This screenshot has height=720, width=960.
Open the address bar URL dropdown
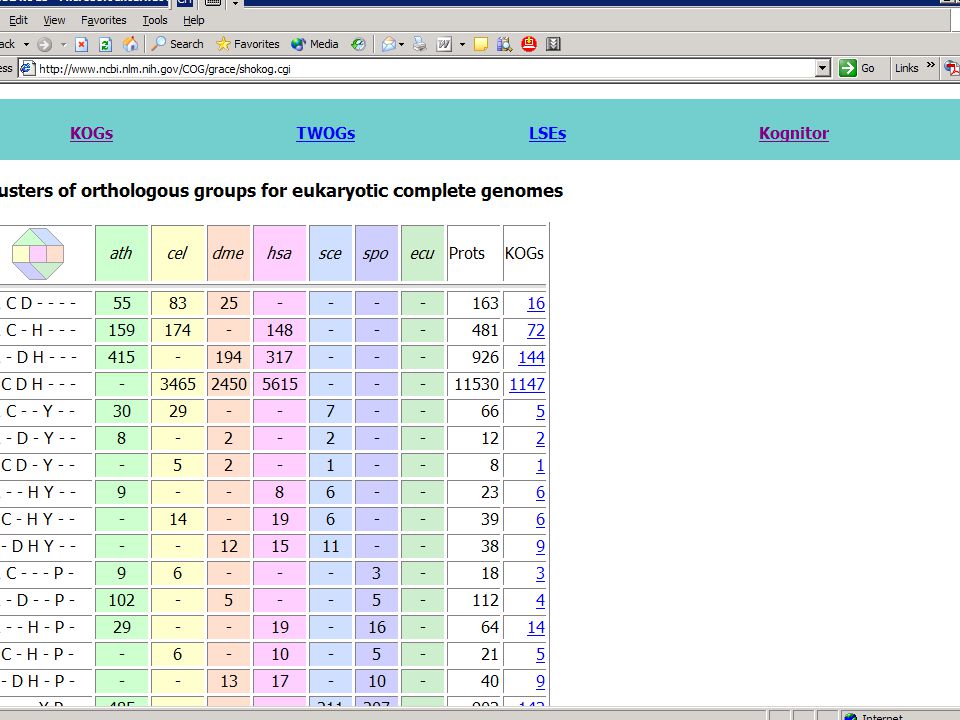[823, 68]
